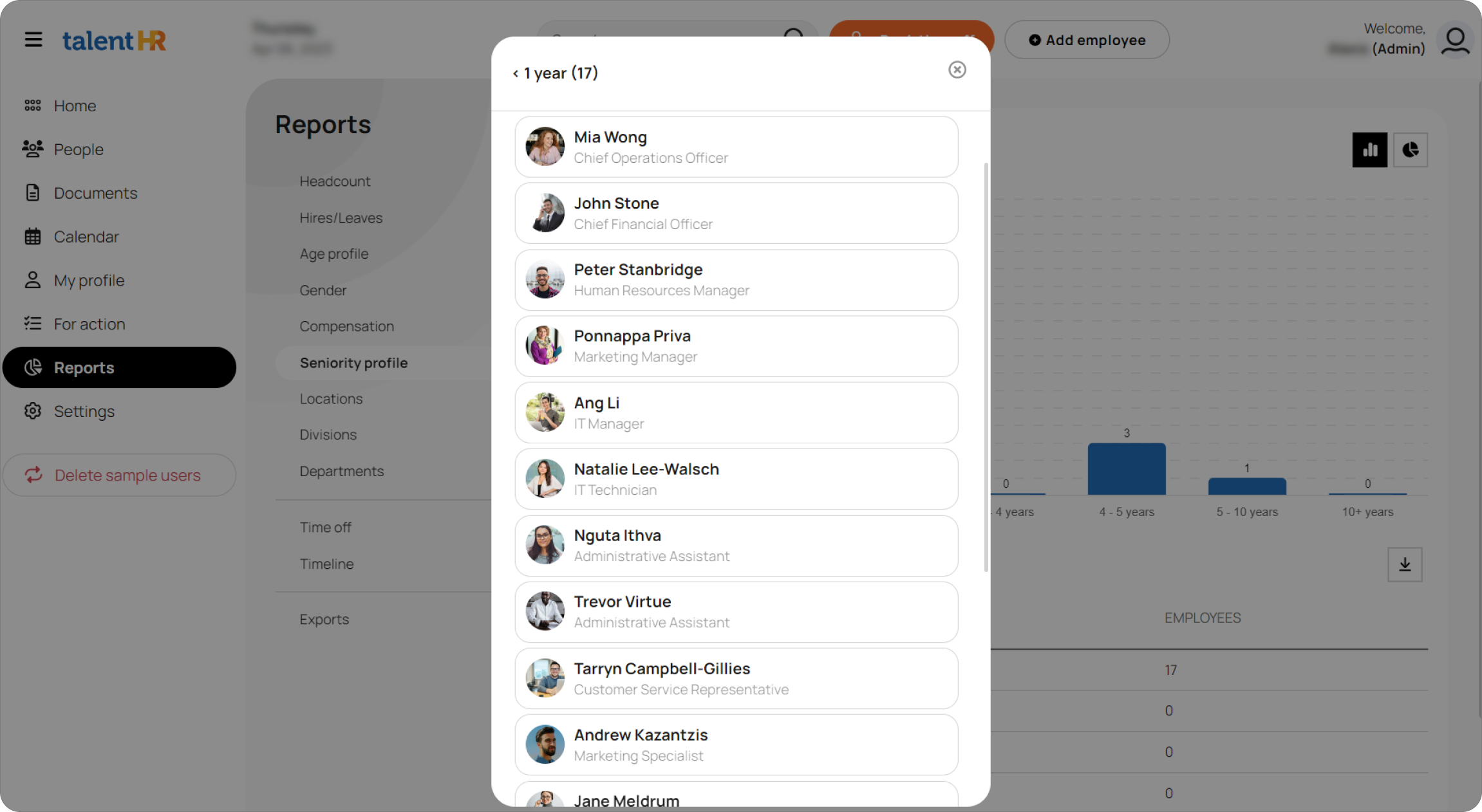The image size is (1482, 812).
Task: Go to For action in sidebar
Action: tap(89, 324)
